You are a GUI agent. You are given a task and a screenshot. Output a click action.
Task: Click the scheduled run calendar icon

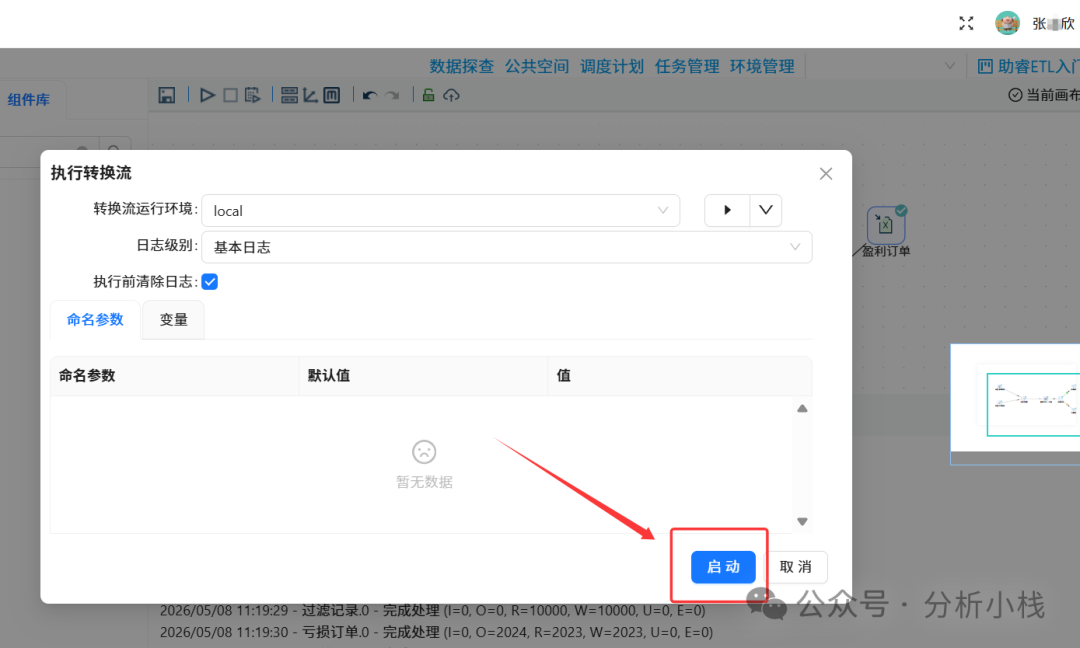(x=253, y=95)
